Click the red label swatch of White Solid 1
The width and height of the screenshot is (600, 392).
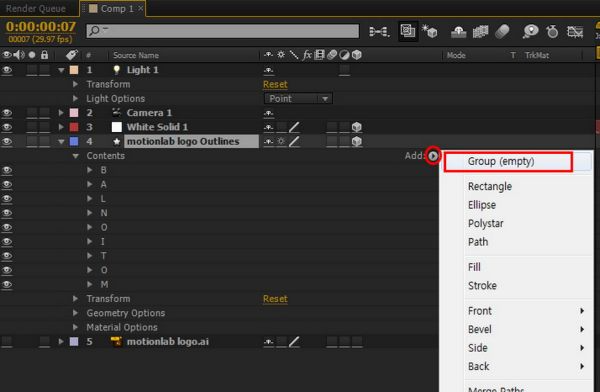74,127
